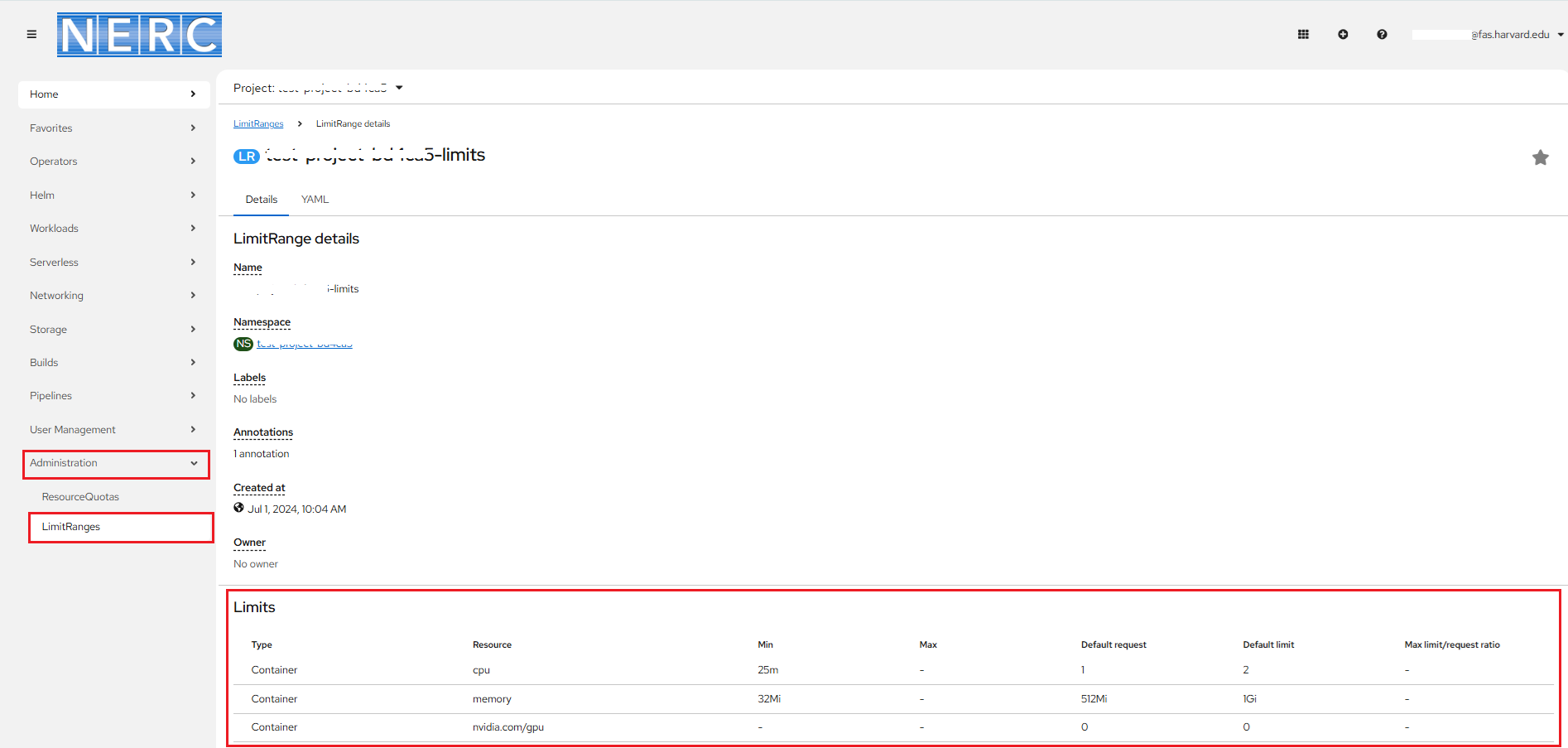The image size is (1568, 748).
Task: Click the NERC logo
Action: tap(139, 35)
